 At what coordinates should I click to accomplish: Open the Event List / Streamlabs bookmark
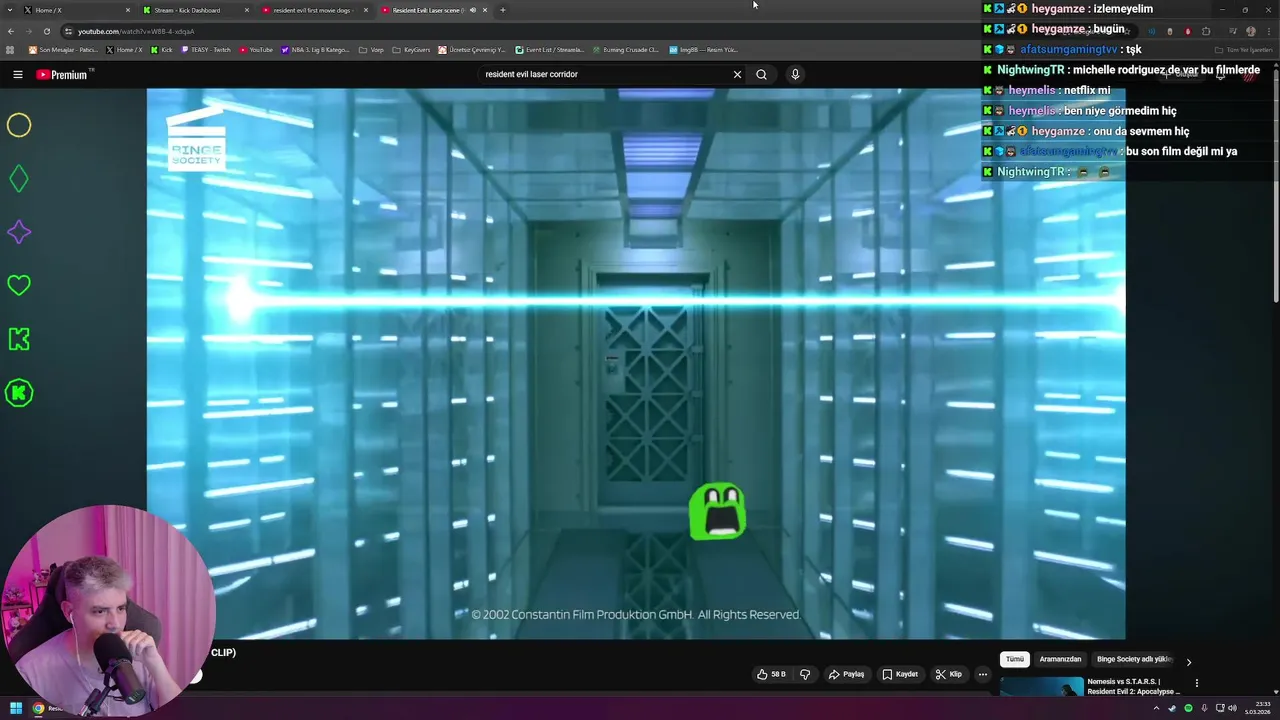549,49
